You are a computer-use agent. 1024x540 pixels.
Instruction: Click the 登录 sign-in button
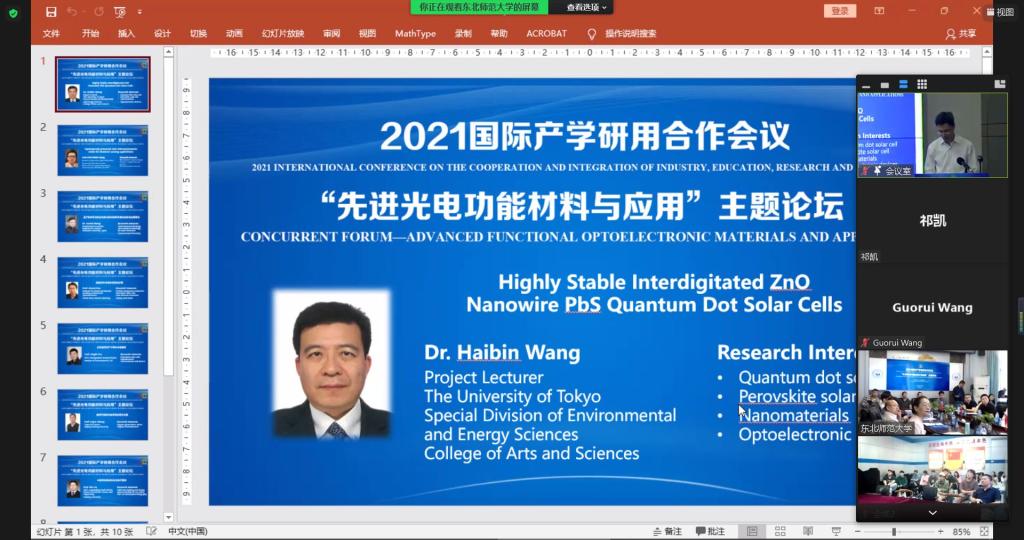click(x=840, y=11)
